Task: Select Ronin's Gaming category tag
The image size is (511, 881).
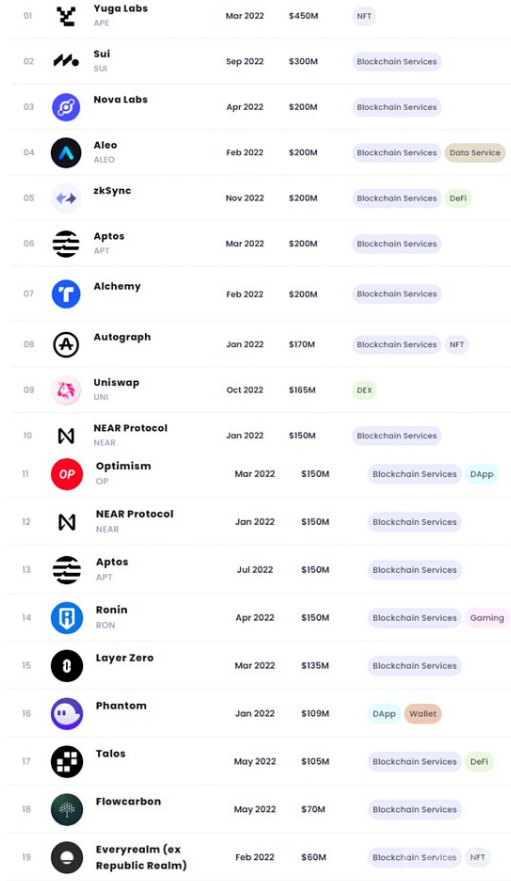Action: pyautogui.click(x=487, y=617)
